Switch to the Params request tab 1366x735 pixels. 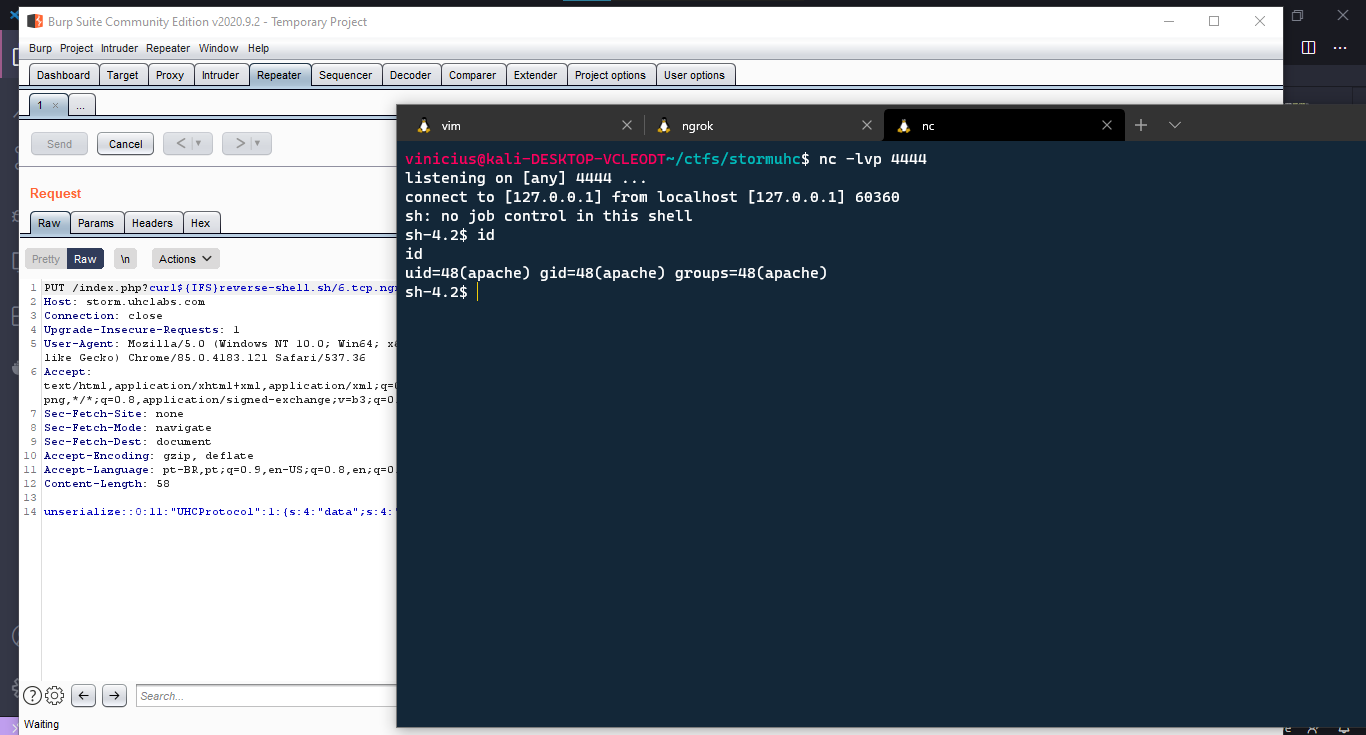(96, 223)
